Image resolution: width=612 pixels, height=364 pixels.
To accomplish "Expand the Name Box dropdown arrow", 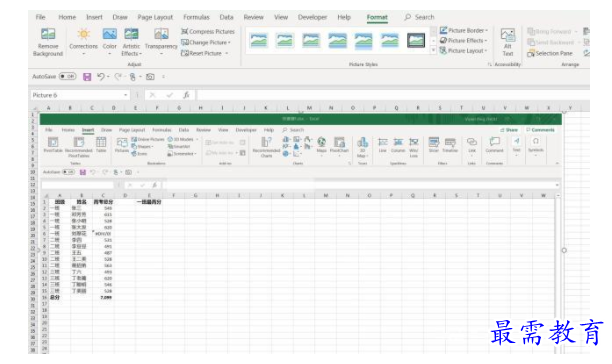I will click(x=125, y=95).
